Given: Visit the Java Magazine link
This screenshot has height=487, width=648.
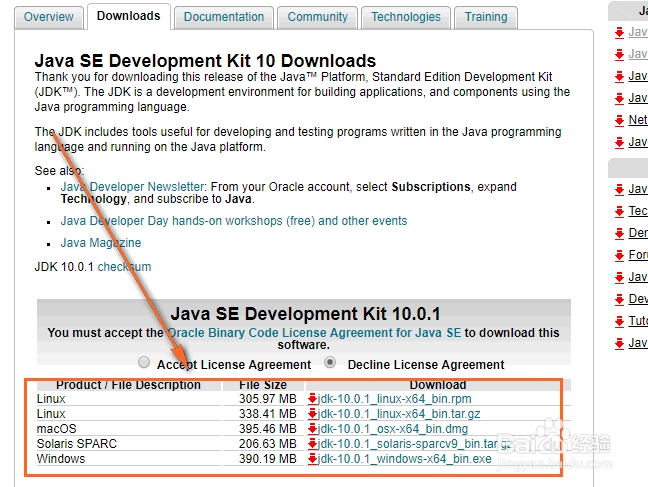Looking at the screenshot, I should [101, 243].
